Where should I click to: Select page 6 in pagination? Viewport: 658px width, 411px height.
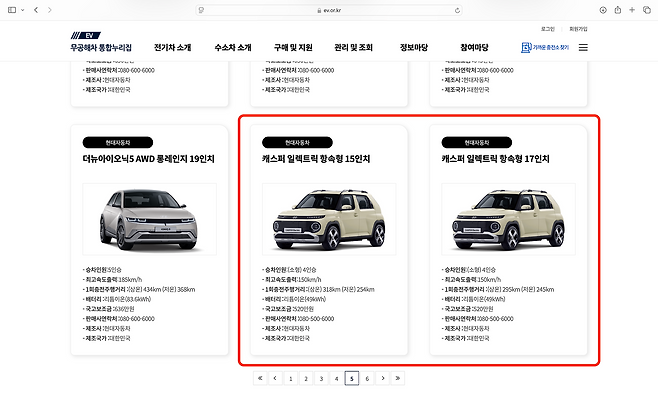coord(367,378)
